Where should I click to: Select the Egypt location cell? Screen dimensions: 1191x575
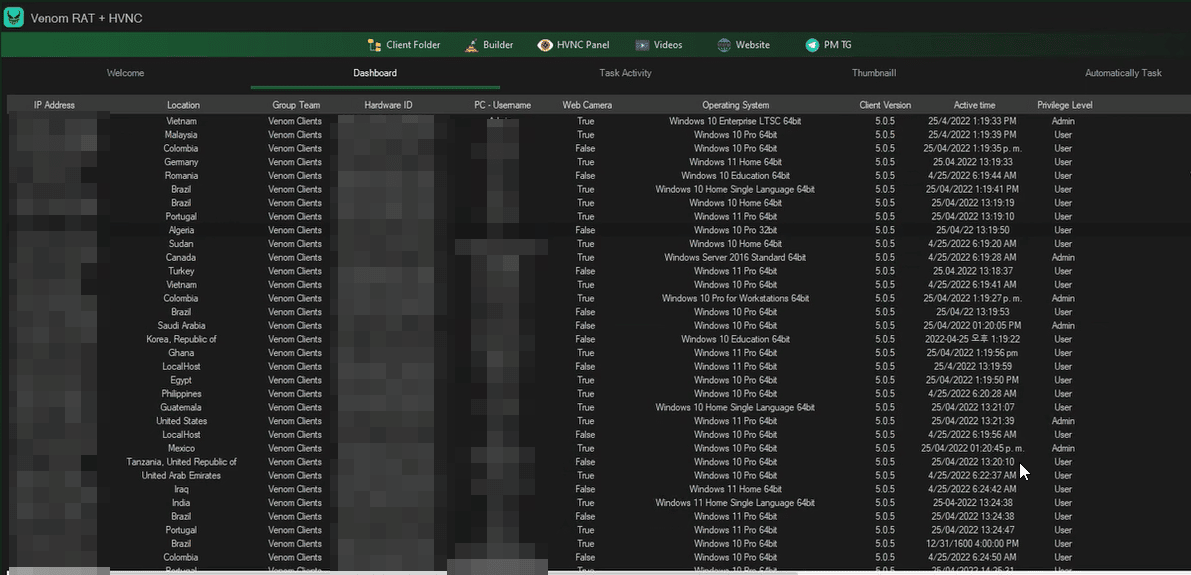(182, 380)
